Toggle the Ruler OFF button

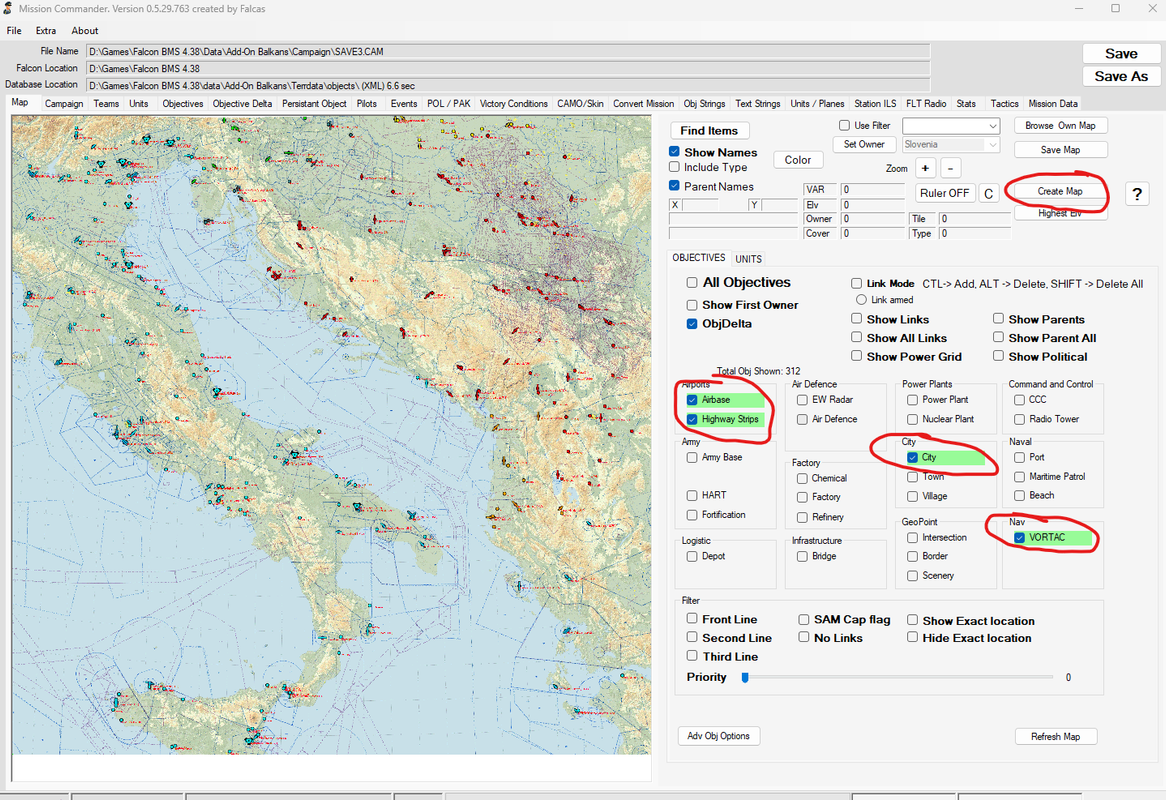pos(944,193)
